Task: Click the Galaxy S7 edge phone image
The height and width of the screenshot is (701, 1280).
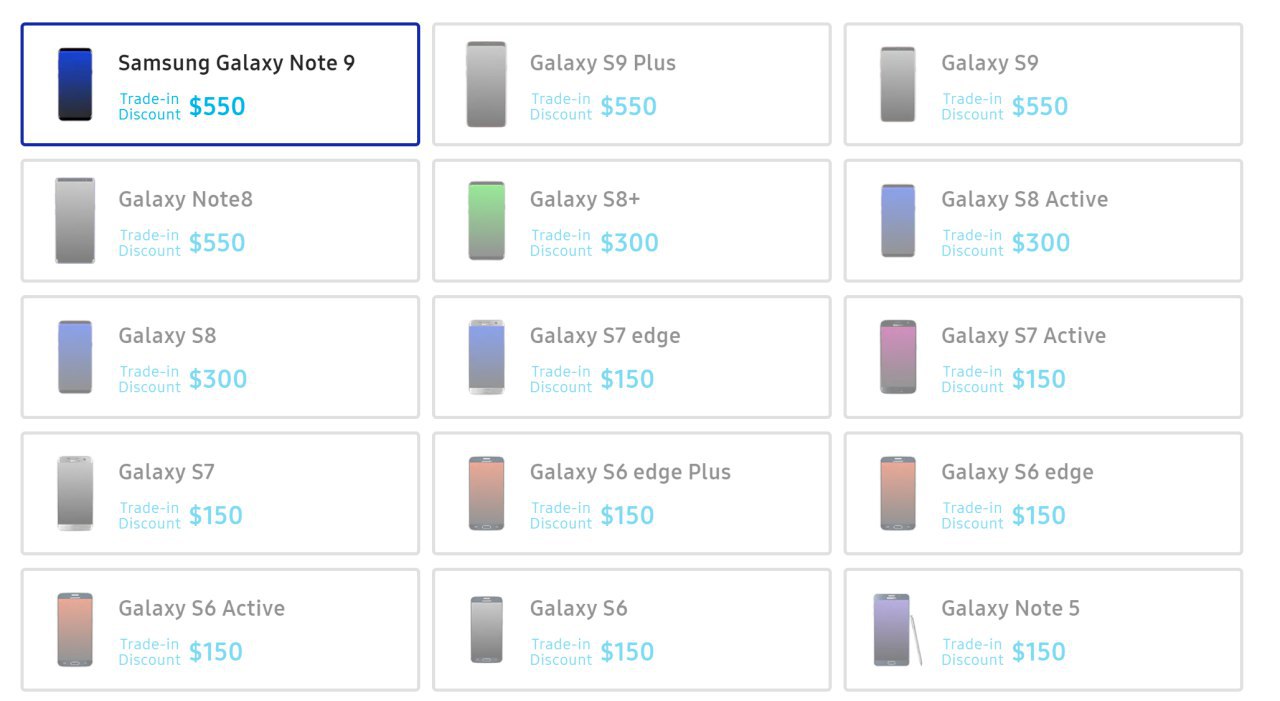Action: pyautogui.click(x=486, y=357)
